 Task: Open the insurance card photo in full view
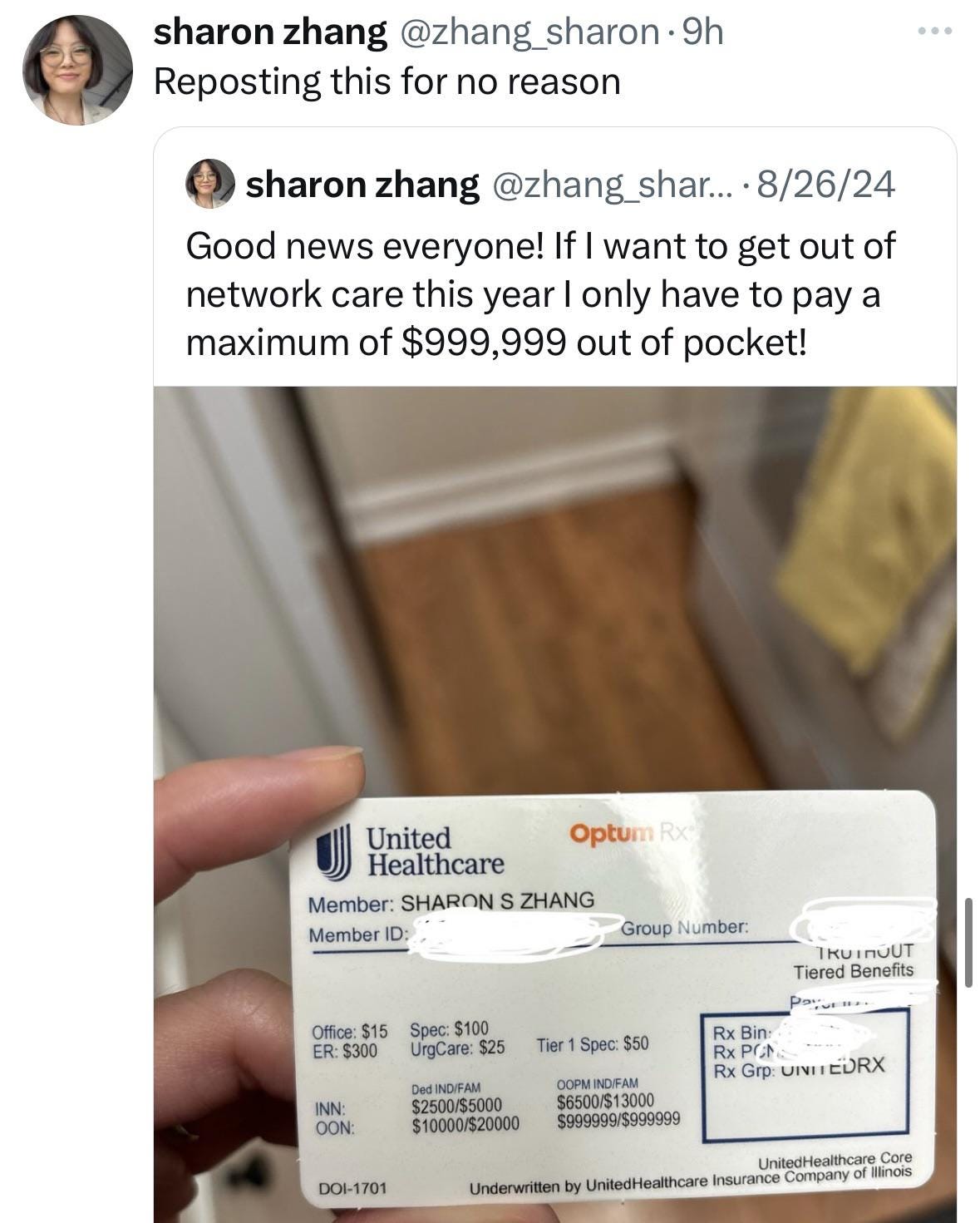click(554, 804)
